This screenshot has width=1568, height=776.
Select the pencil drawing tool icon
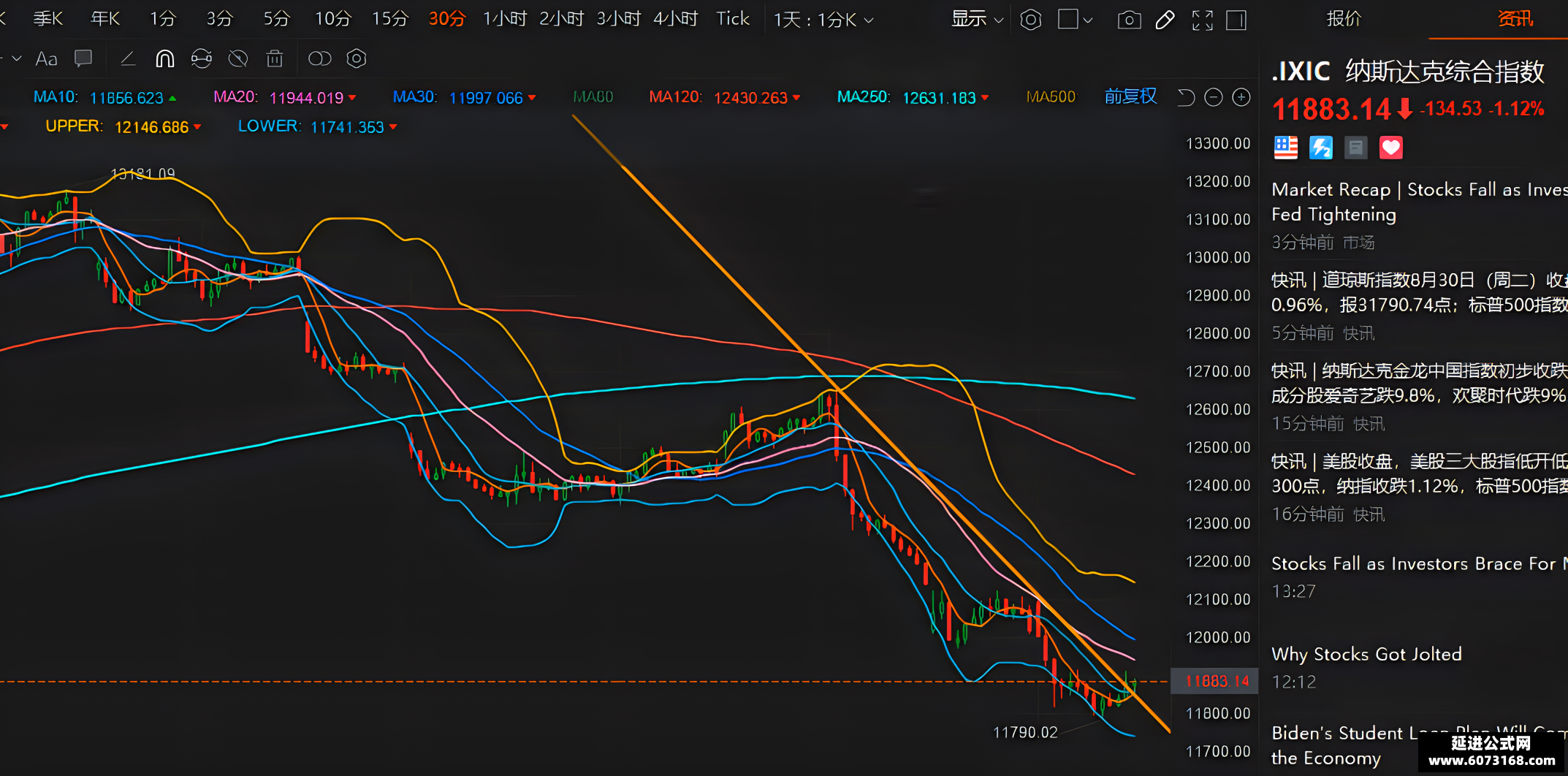tap(1165, 20)
